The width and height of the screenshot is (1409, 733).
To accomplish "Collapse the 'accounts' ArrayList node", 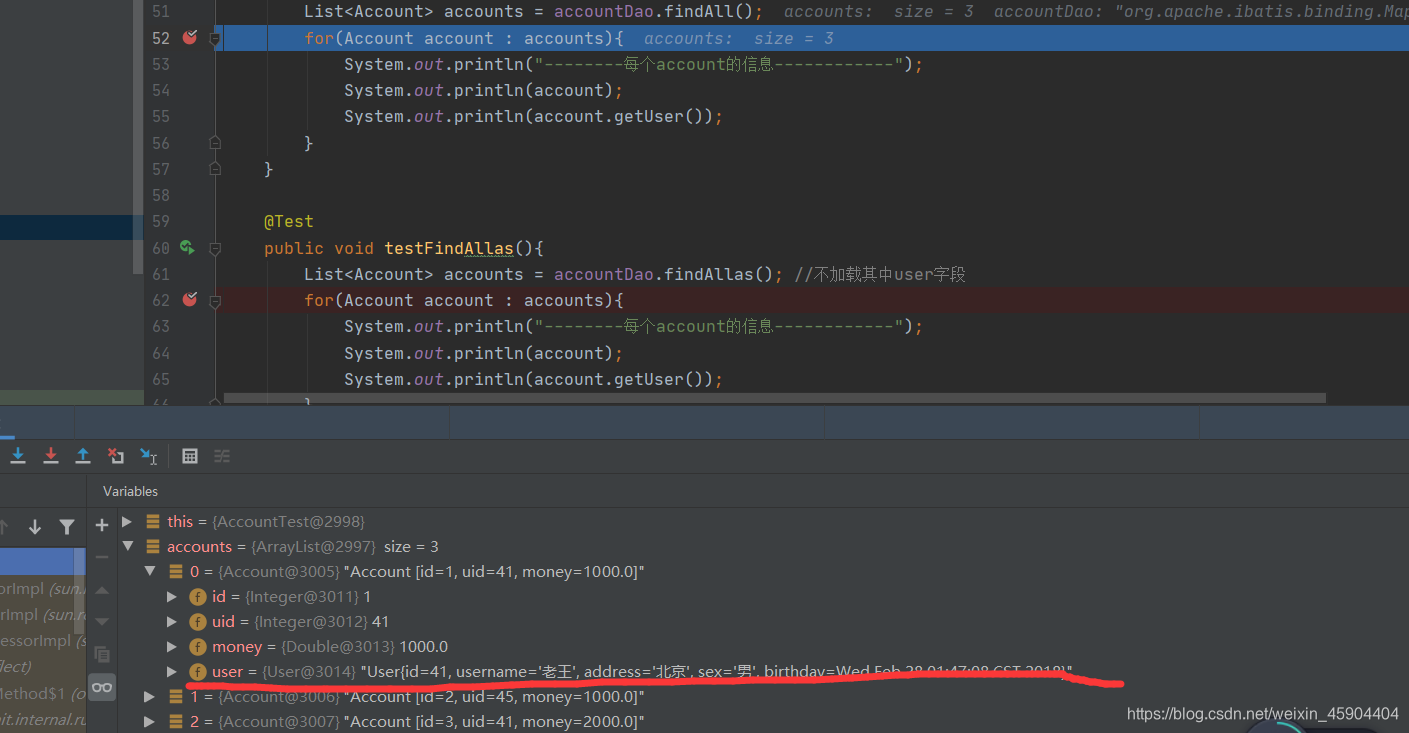I will 127,546.
